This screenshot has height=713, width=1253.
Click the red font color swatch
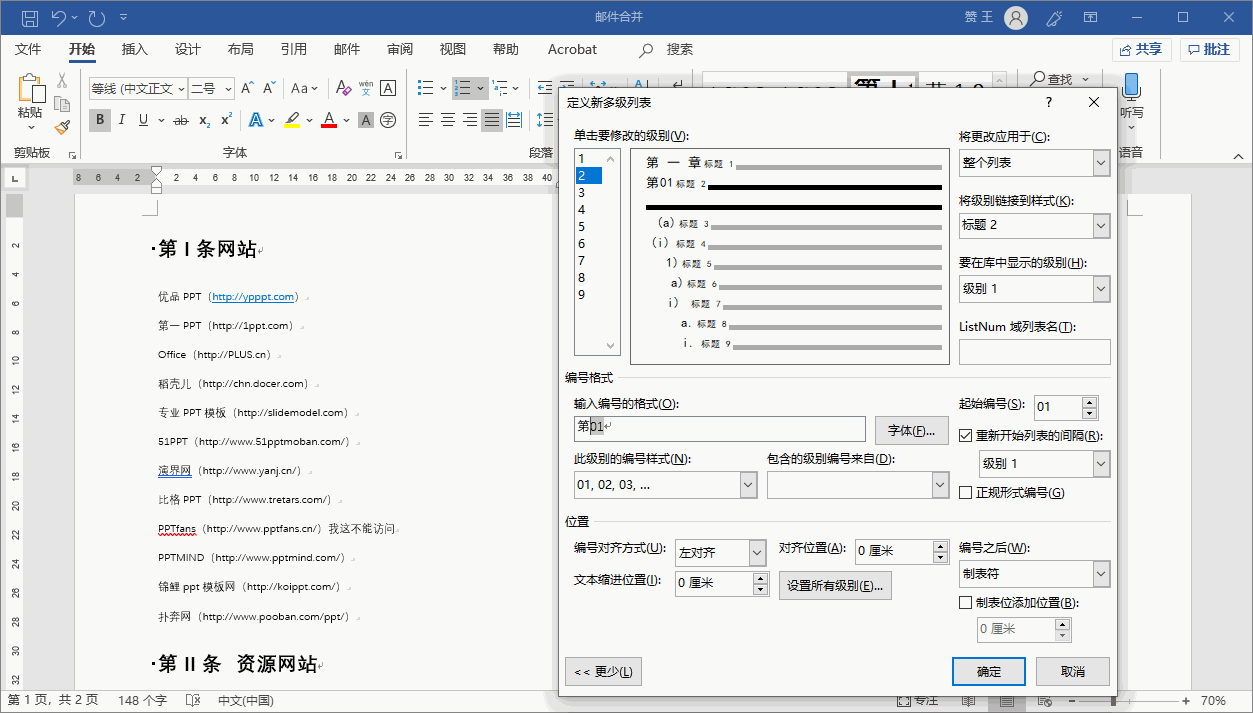[x=329, y=120]
